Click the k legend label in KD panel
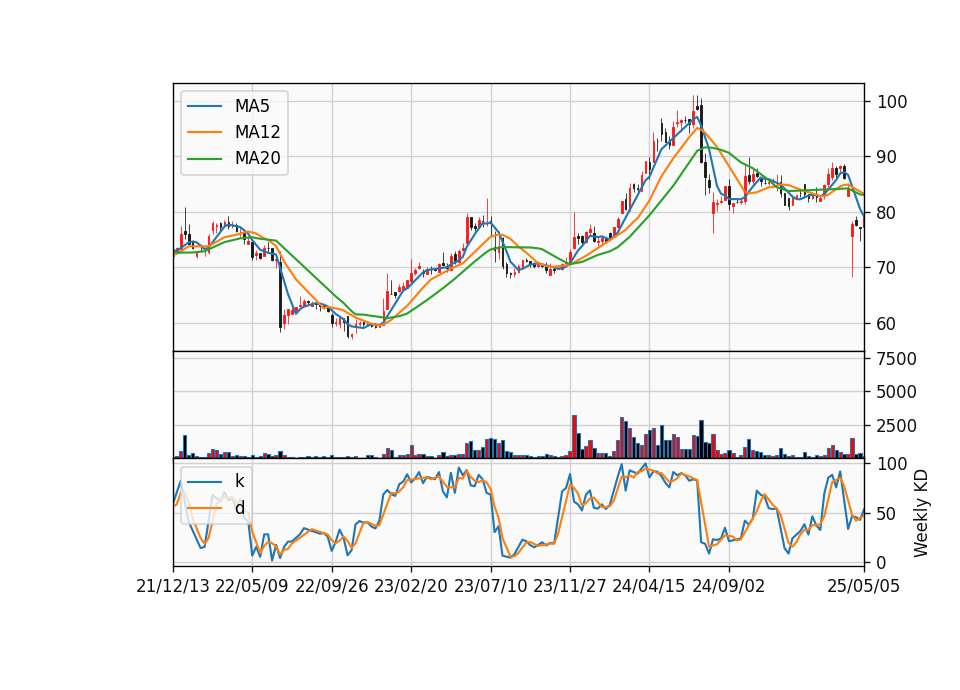 (x=239, y=481)
